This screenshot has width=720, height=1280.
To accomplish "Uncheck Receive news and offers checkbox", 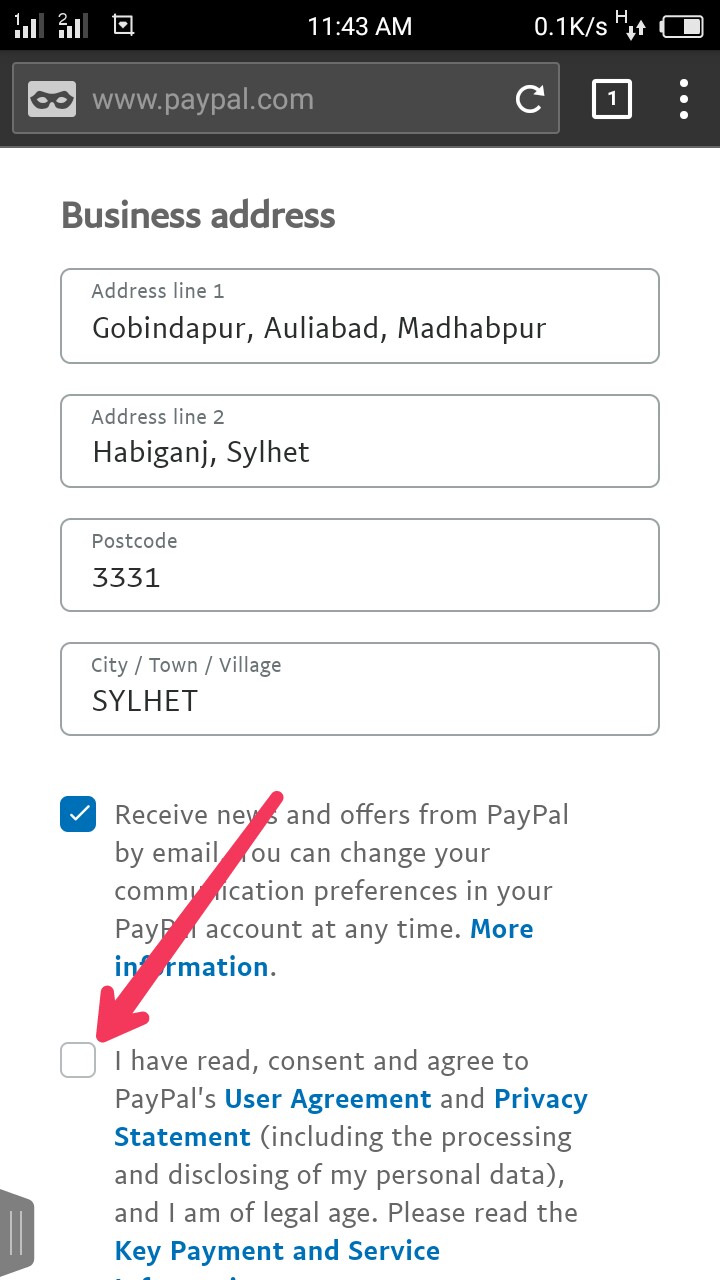I will (x=78, y=814).
